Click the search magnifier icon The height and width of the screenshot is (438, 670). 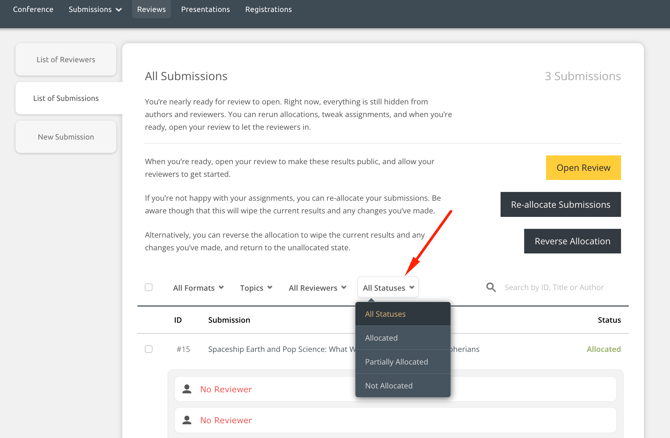(x=491, y=287)
